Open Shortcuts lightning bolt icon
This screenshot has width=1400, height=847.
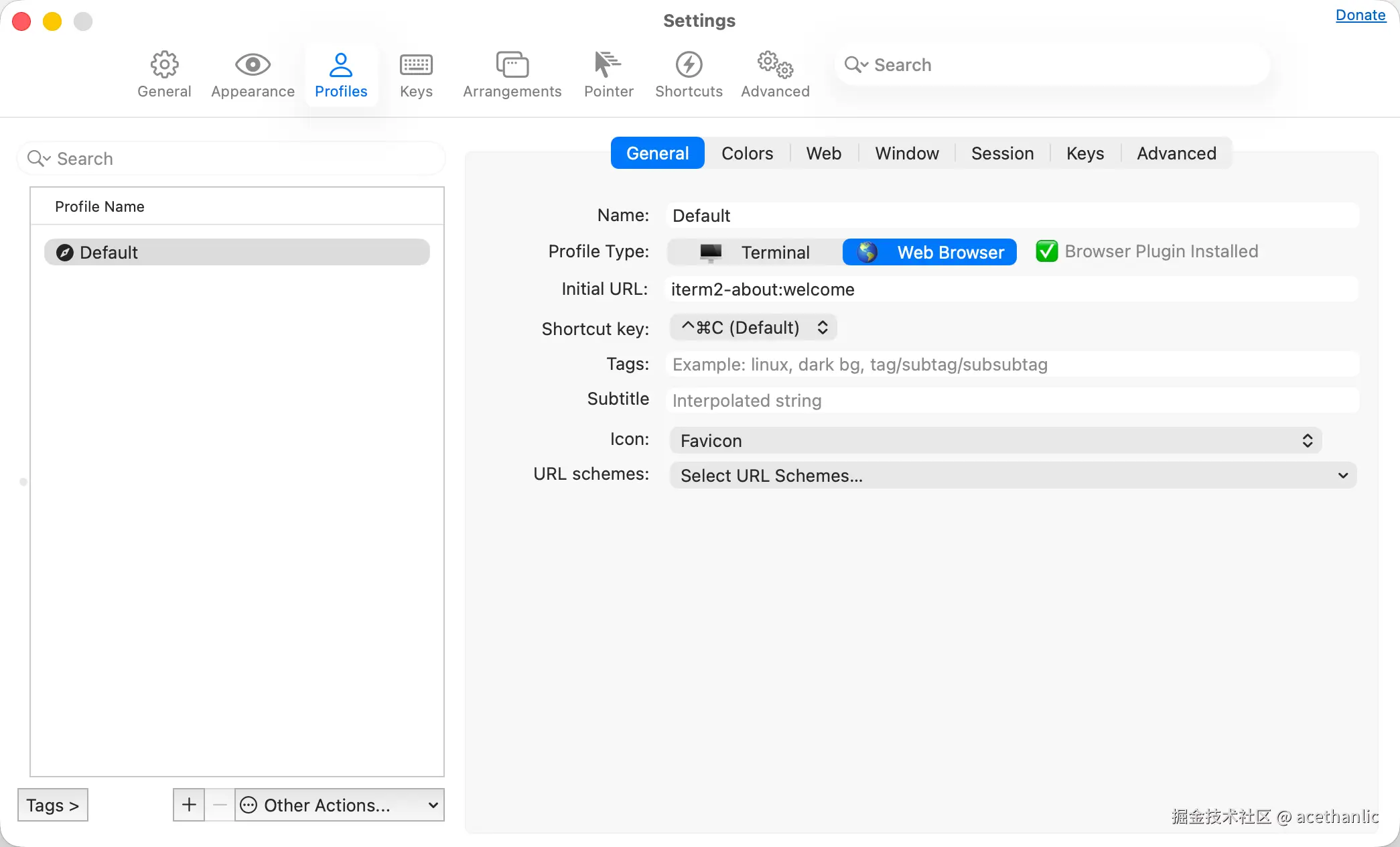point(689,65)
